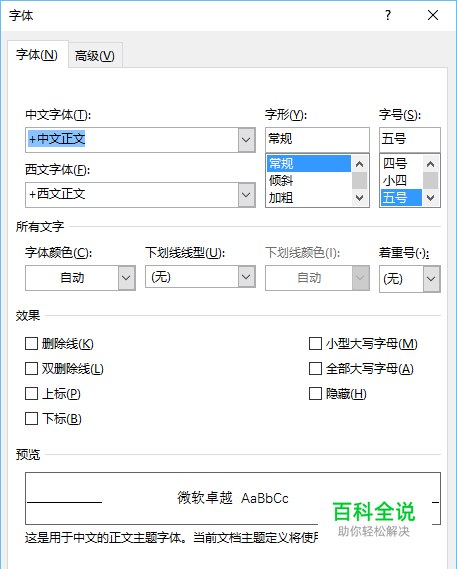This screenshot has width=457, height=569.
Task: Toggle the 双删除线 checkbox
Action: point(31,368)
